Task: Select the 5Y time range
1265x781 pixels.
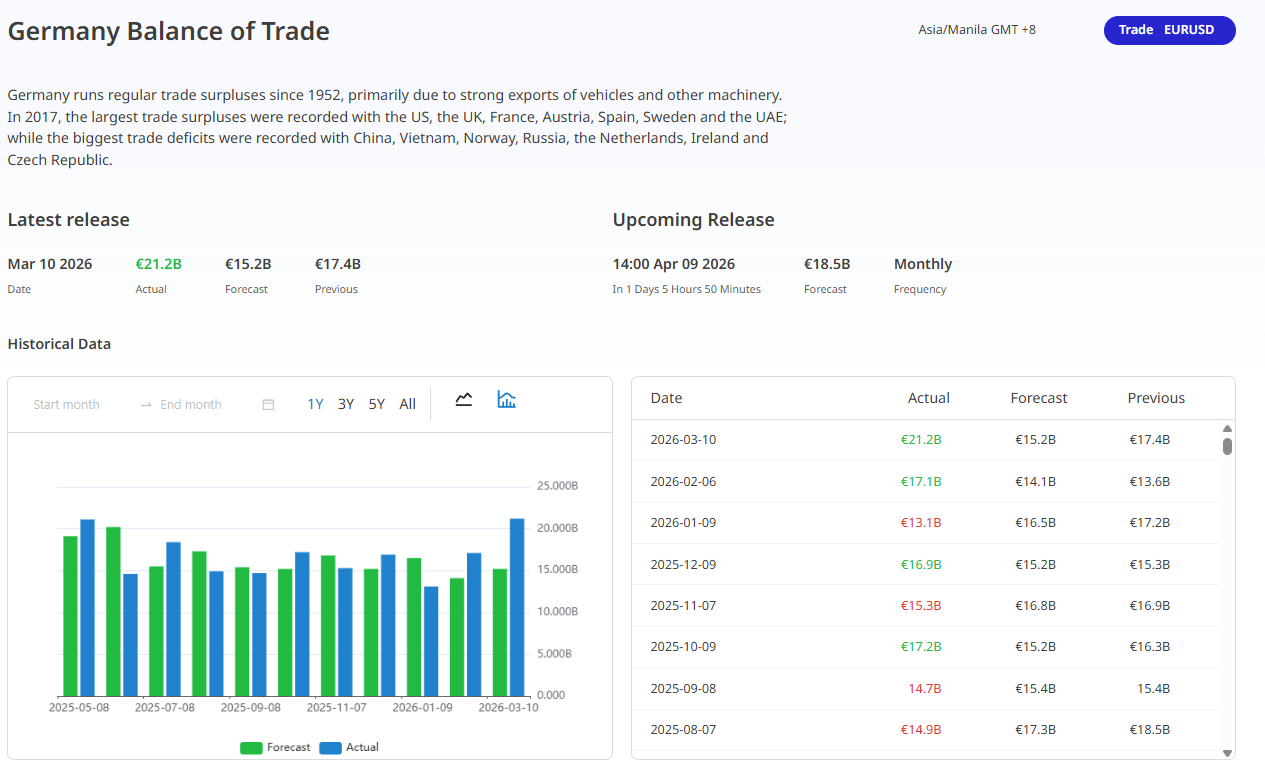Action: pyautogui.click(x=376, y=405)
